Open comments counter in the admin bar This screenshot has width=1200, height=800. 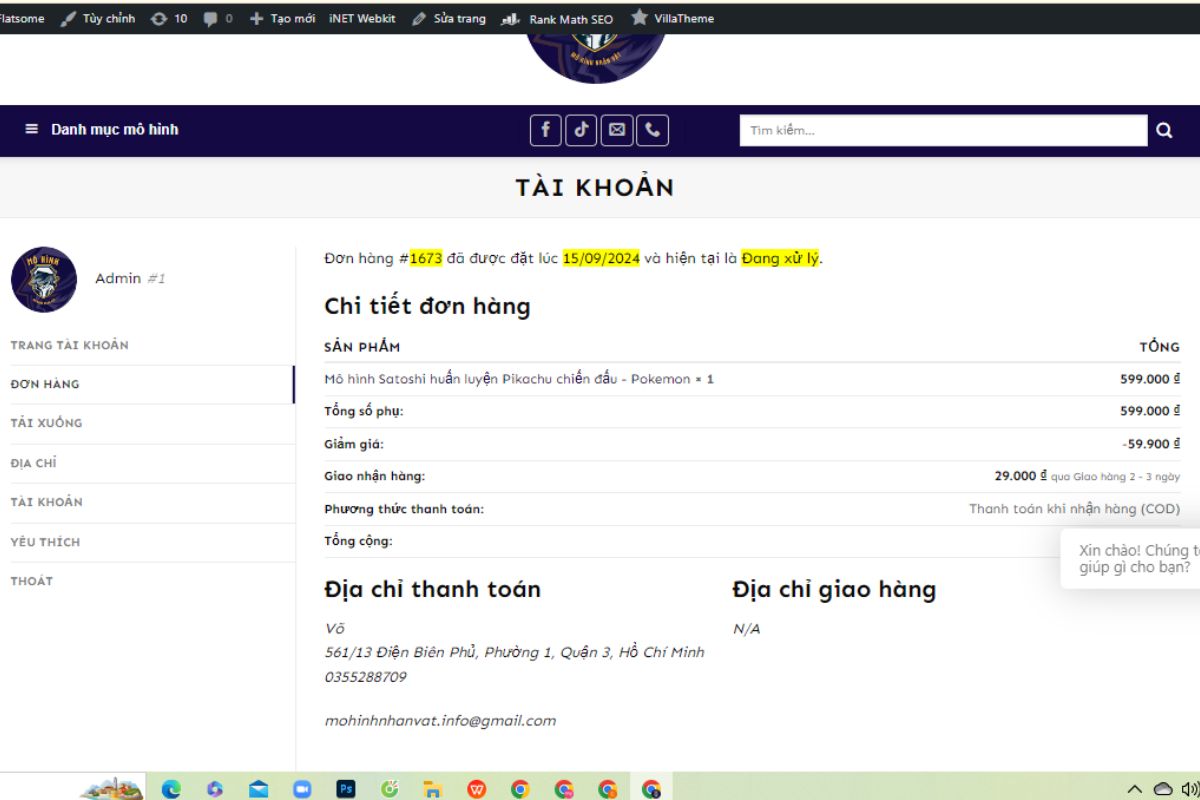tap(218, 18)
